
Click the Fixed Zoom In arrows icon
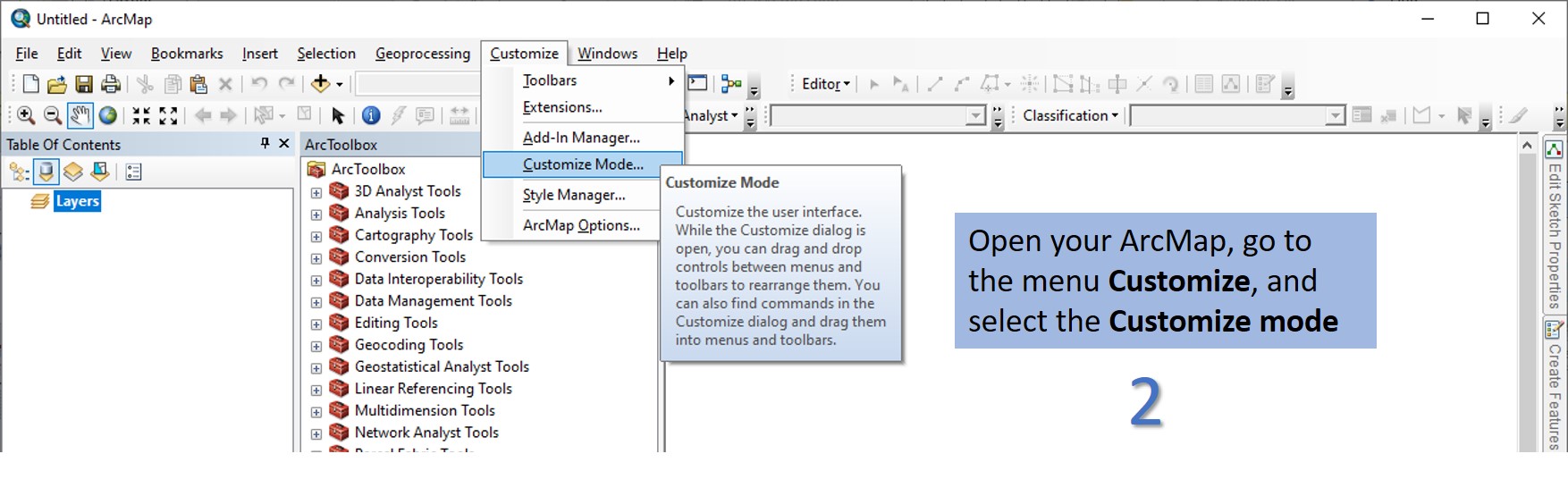pyautogui.click(x=141, y=115)
